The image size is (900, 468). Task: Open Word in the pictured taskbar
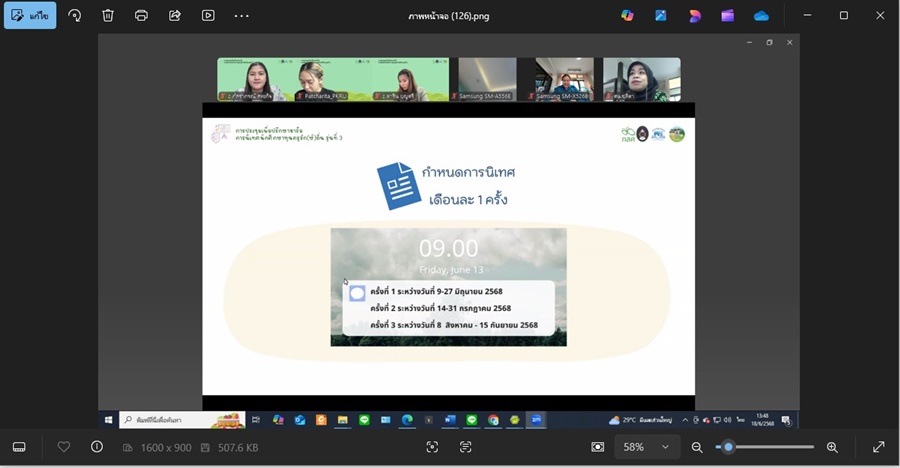[449, 420]
